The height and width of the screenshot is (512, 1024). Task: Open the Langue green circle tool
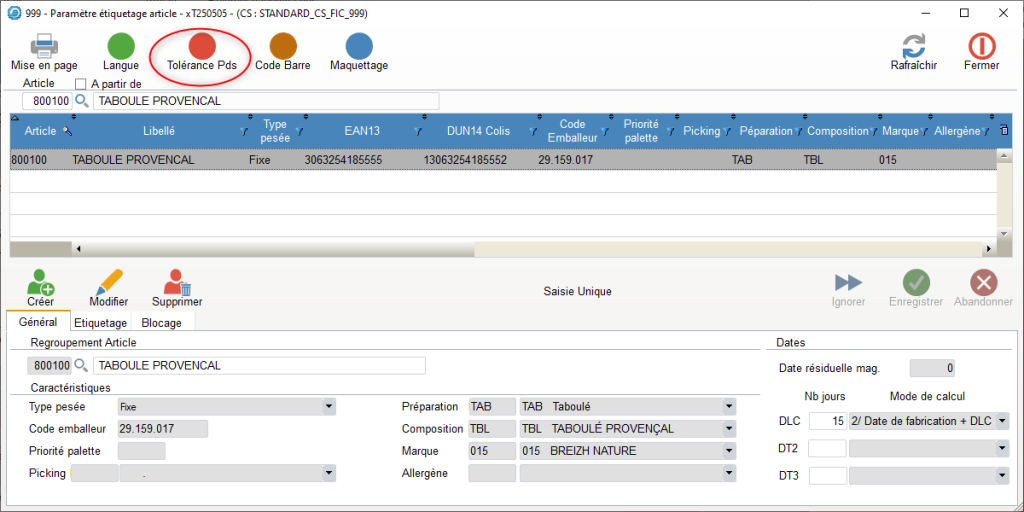[121, 46]
